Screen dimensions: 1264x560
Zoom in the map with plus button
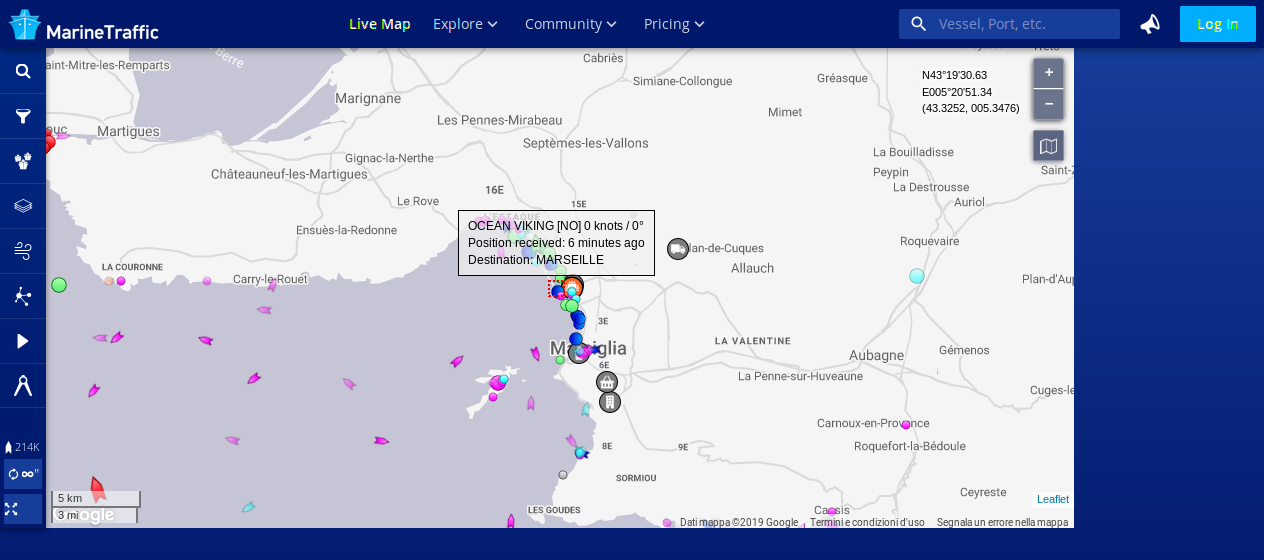point(1048,73)
